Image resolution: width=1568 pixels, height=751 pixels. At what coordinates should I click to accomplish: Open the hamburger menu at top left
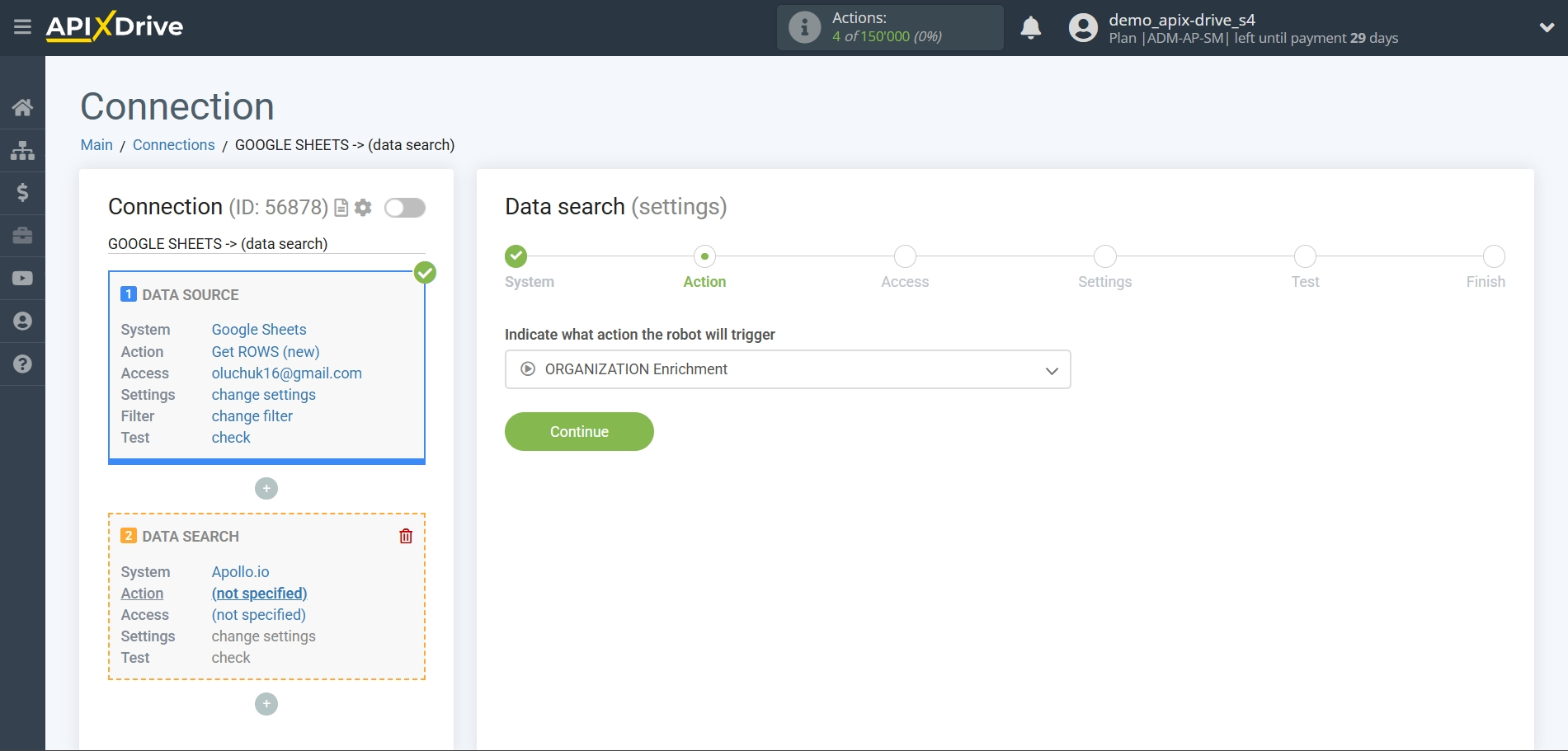pyautogui.click(x=22, y=26)
